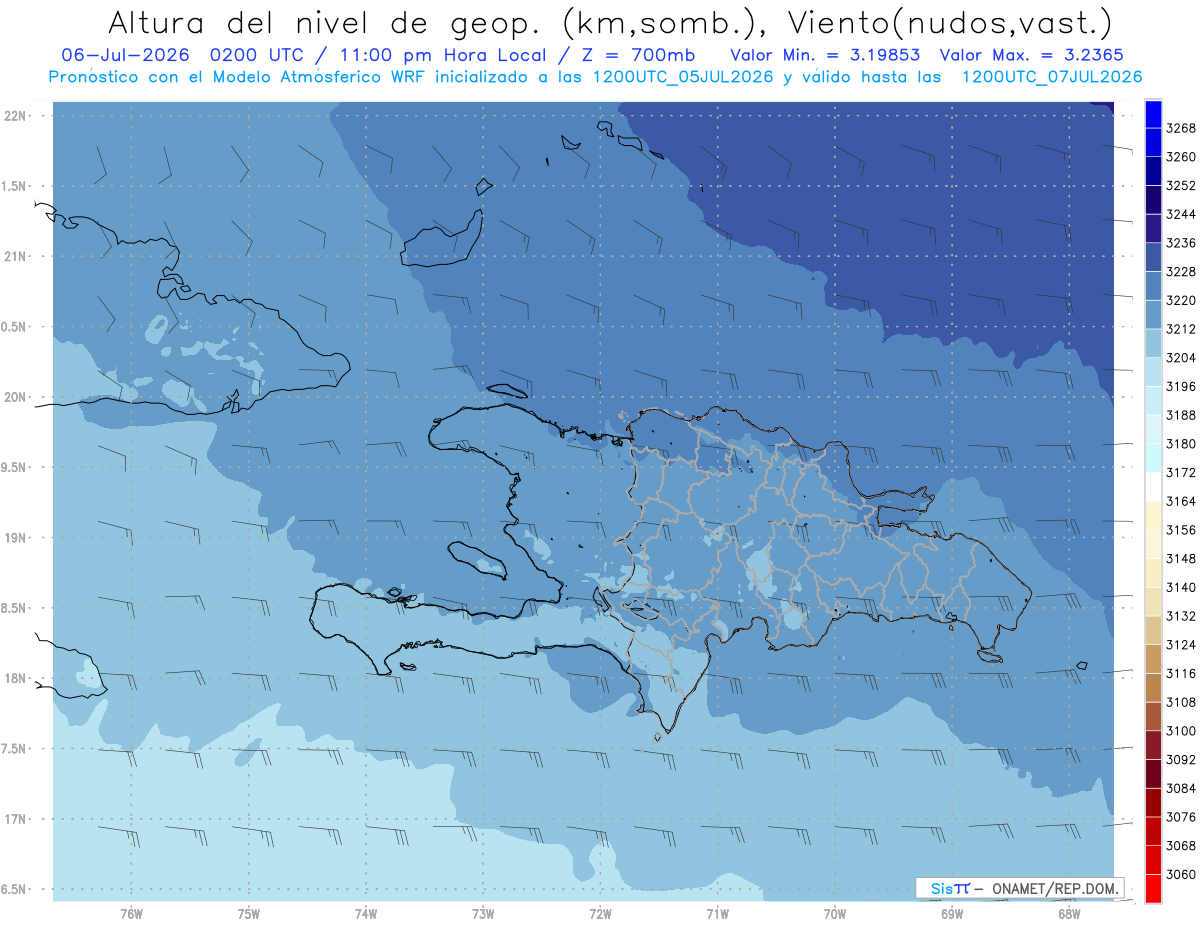Click the colorbar value '3164'

[x=1181, y=502]
